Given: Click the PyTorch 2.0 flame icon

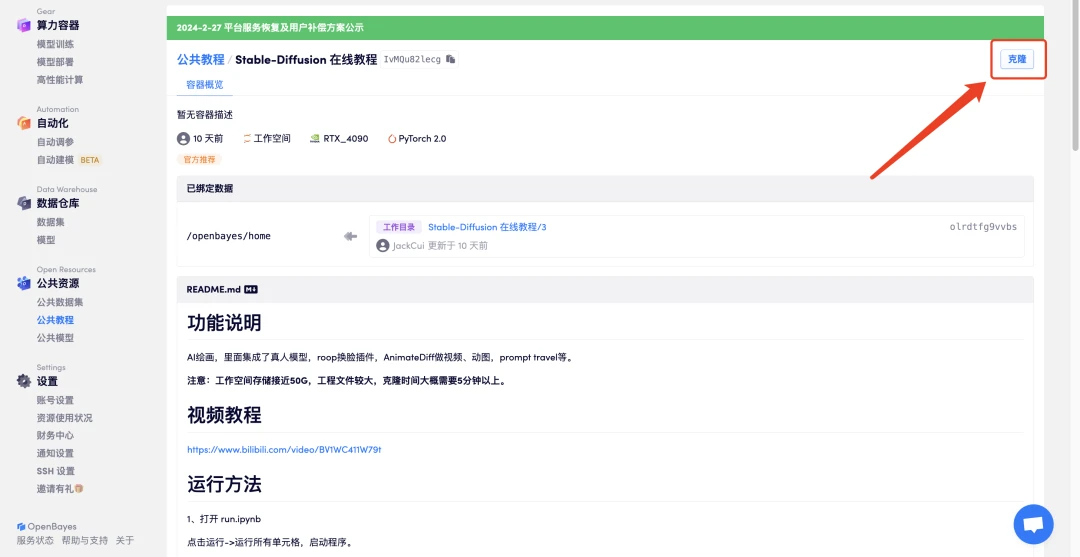Looking at the screenshot, I should point(392,138).
